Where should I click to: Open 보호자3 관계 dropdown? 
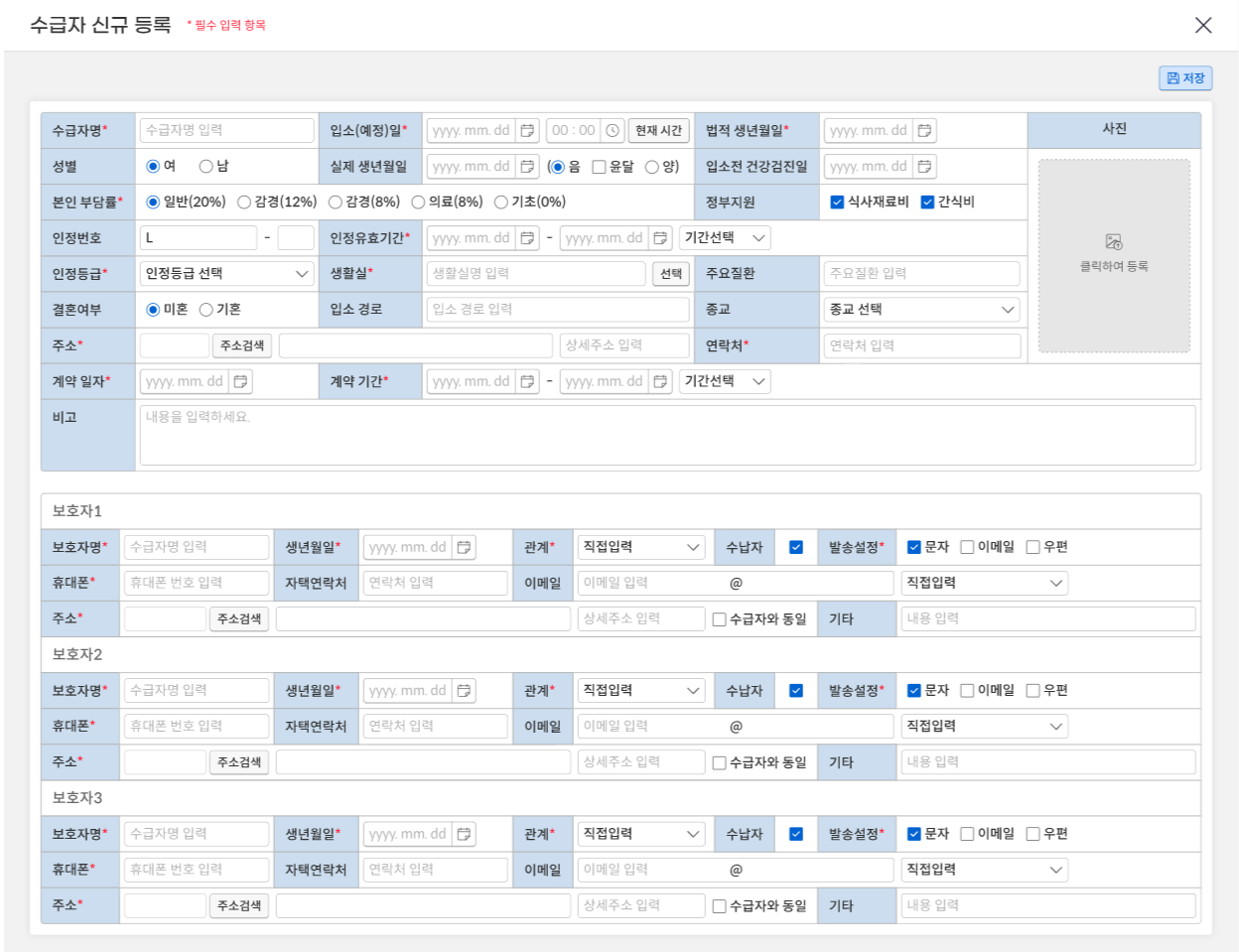[641, 834]
